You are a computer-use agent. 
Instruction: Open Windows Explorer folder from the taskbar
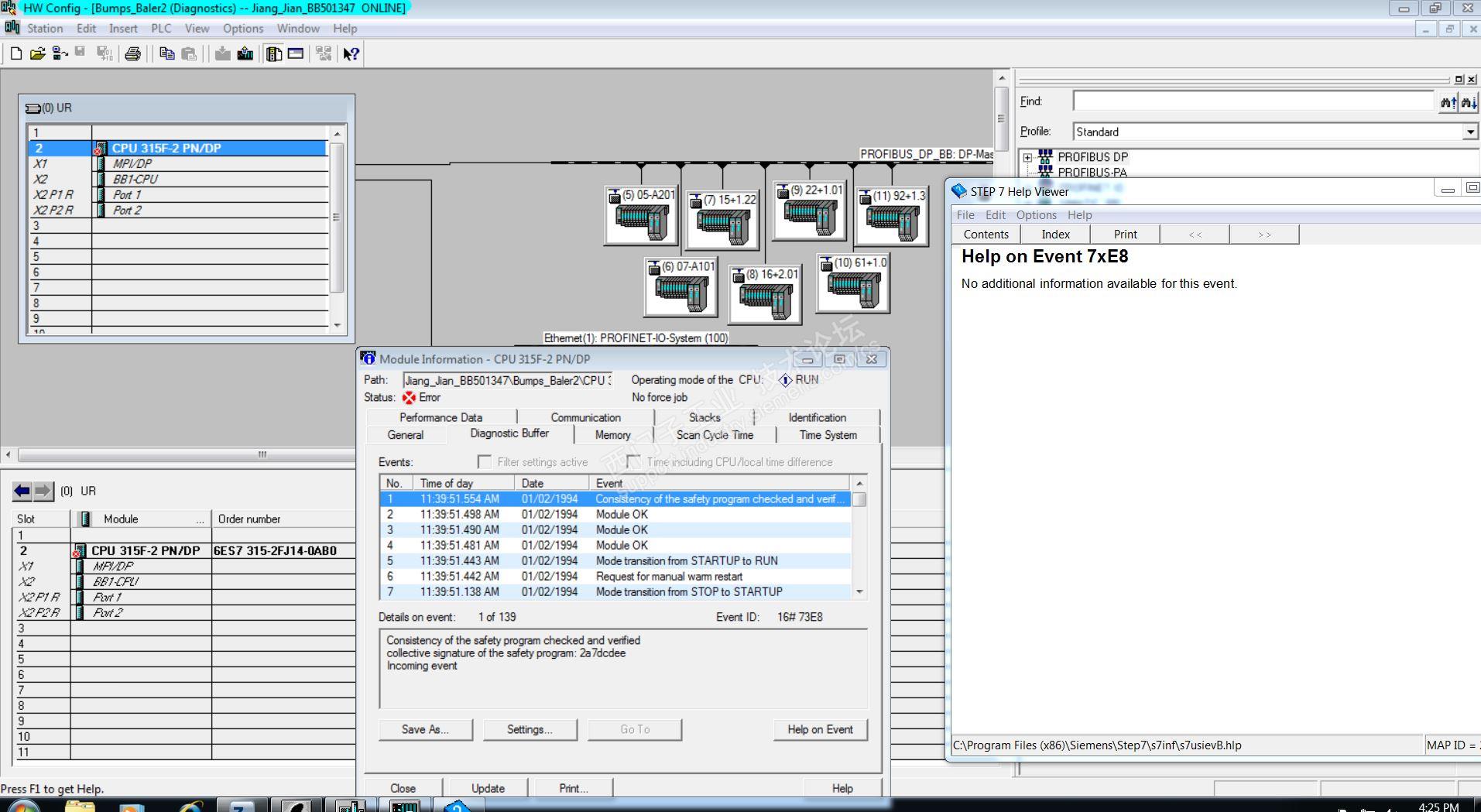pyautogui.click(x=81, y=806)
